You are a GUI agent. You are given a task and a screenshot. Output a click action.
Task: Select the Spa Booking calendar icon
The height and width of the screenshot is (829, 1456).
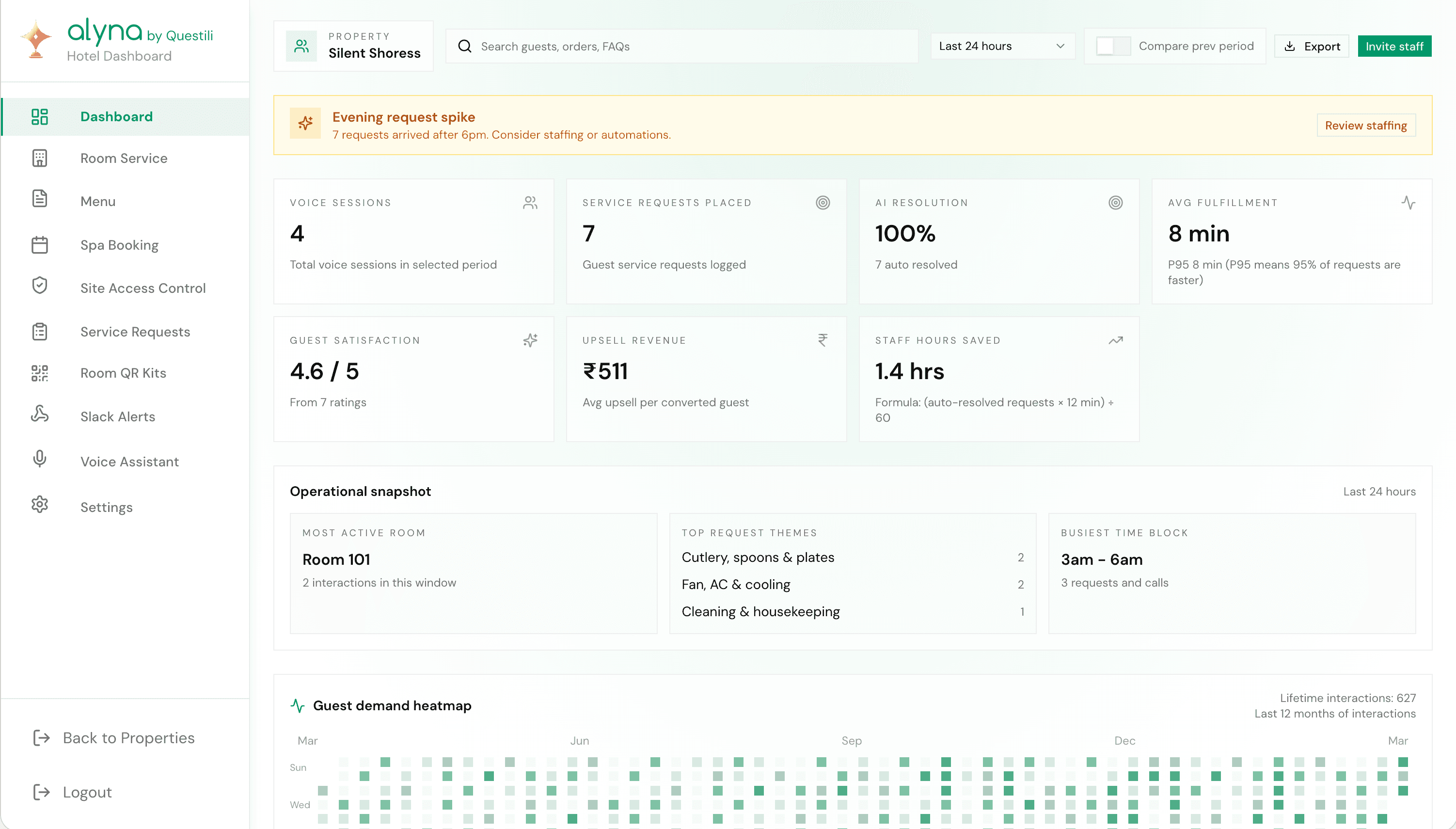tap(39, 245)
